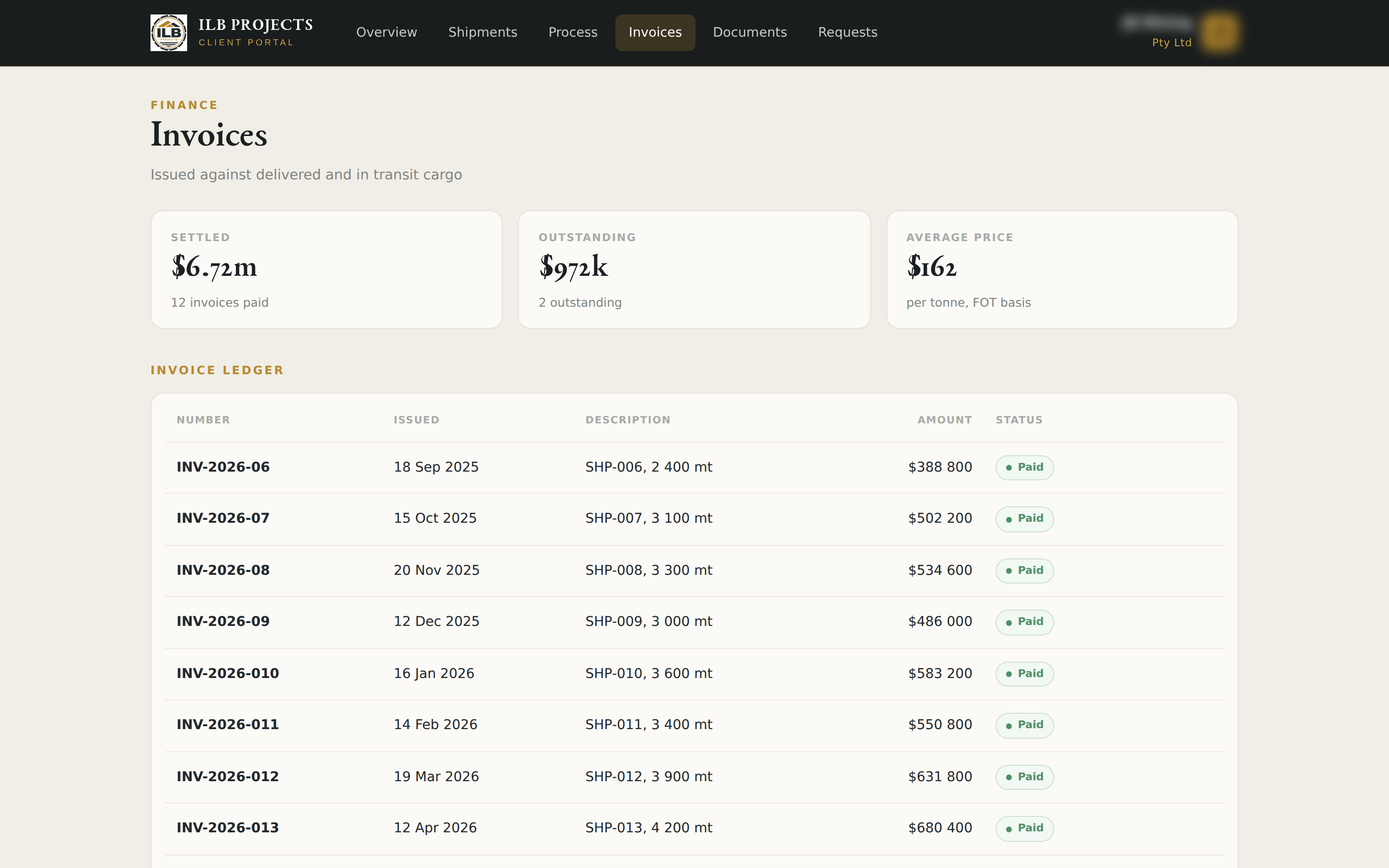Click the 'SHP-007, 3 100 mt' description
Viewport: 1389px width, 868px height.
(x=649, y=518)
